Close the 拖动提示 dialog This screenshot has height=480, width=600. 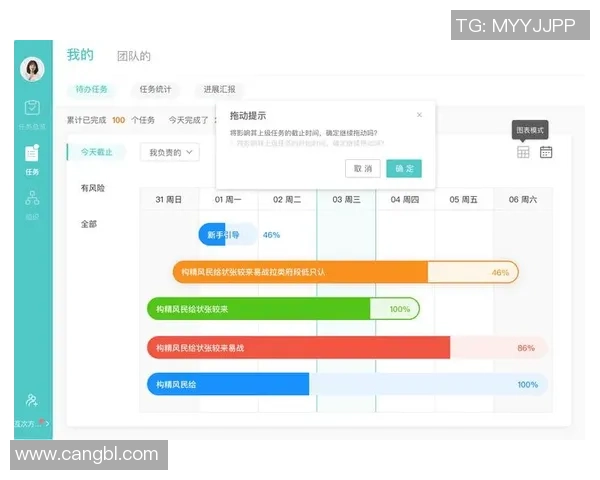[419, 115]
